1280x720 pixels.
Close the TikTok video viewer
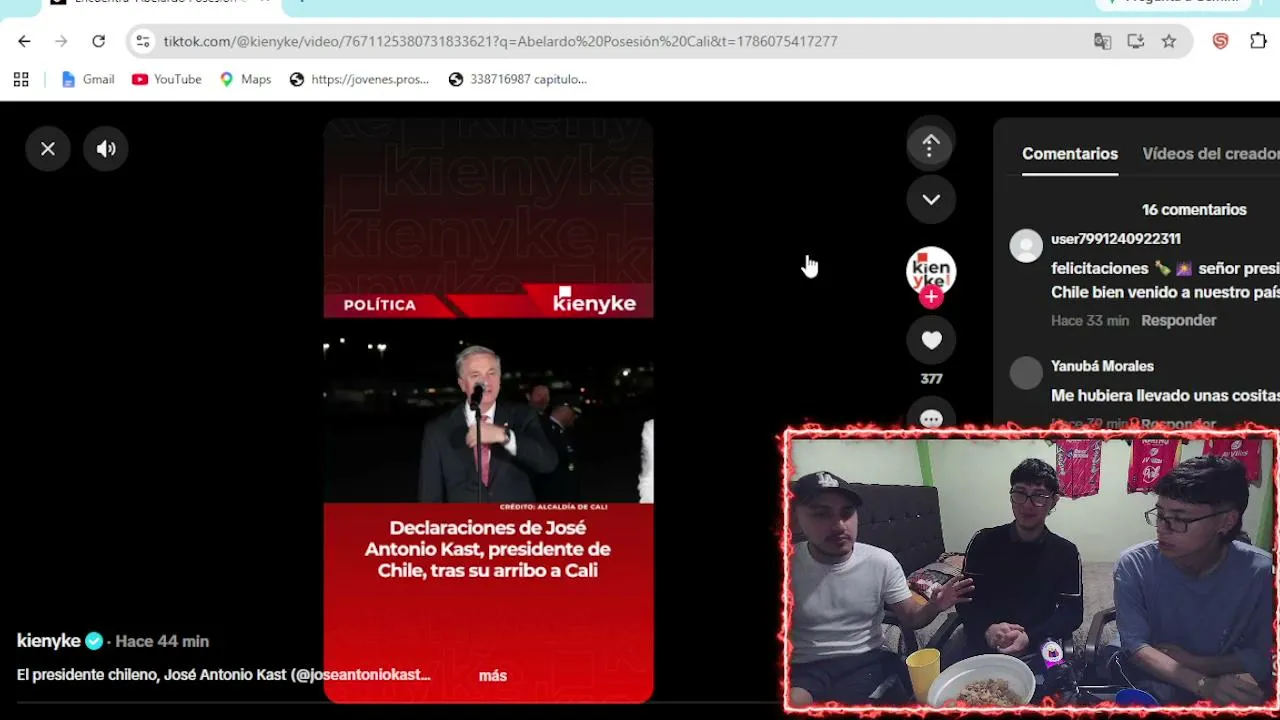pyautogui.click(x=48, y=149)
